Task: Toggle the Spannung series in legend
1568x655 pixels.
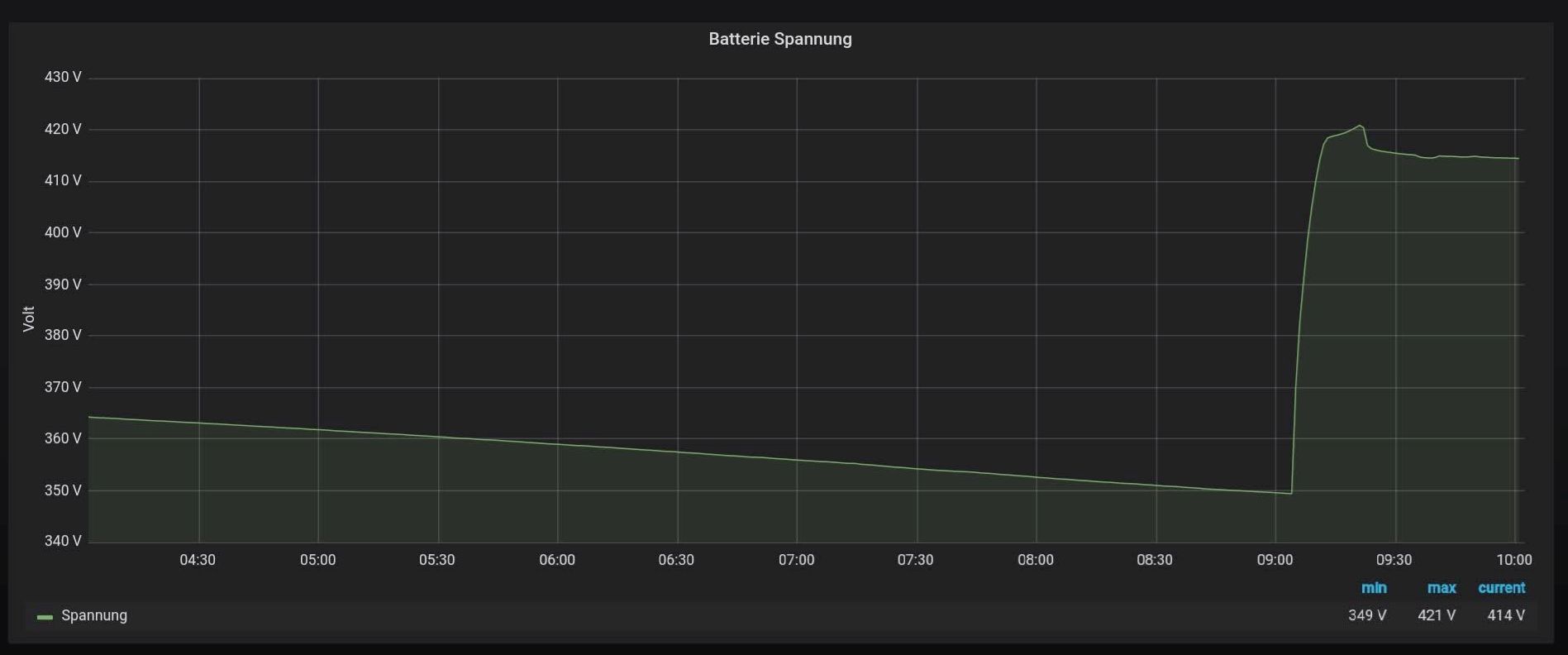Action: tap(94, 615)
